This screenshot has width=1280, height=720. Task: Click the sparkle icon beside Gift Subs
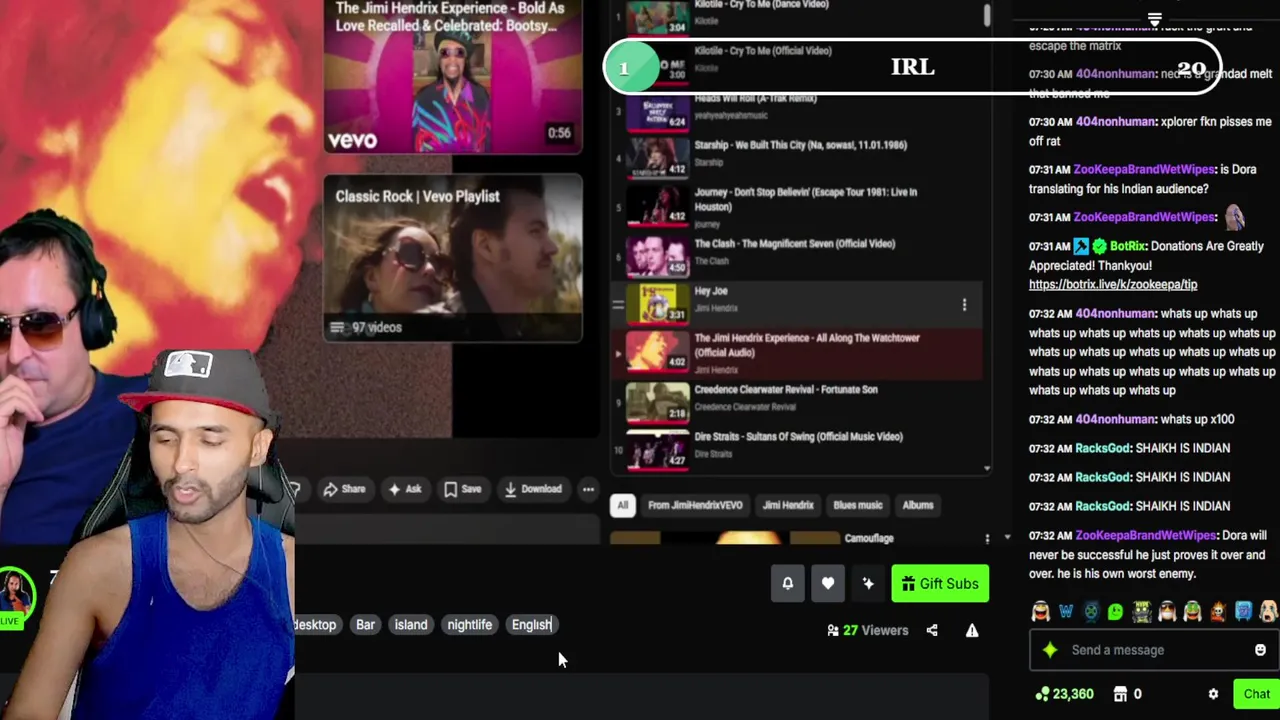868,583
